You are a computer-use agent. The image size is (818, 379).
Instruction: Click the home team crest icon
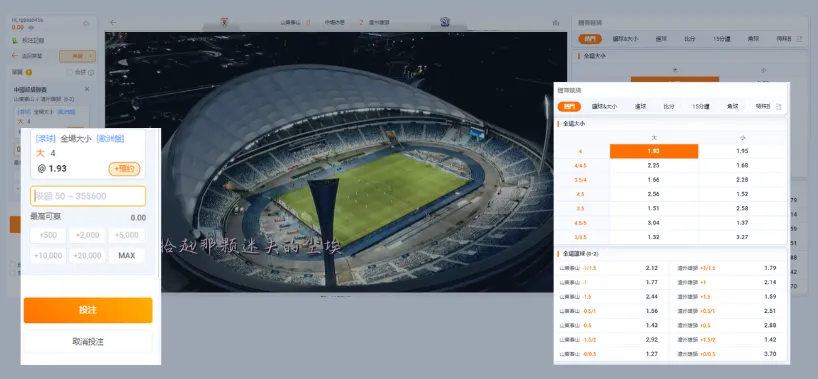[x=225, y=22]
